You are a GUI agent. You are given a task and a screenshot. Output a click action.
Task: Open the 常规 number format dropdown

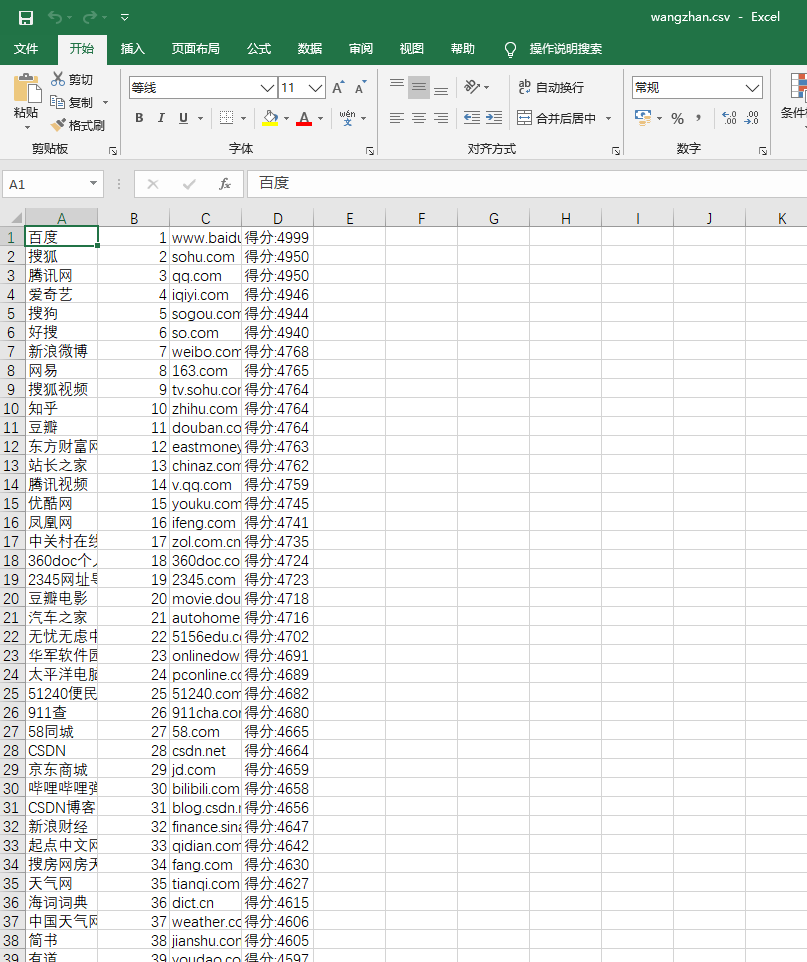pyautogui.click(x=752, y=88)
